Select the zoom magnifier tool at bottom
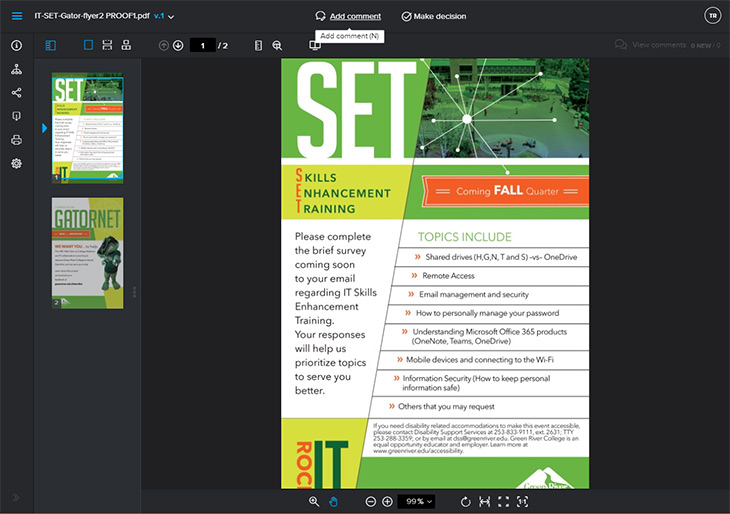This screenshot has height=514, width=730. 314,501
